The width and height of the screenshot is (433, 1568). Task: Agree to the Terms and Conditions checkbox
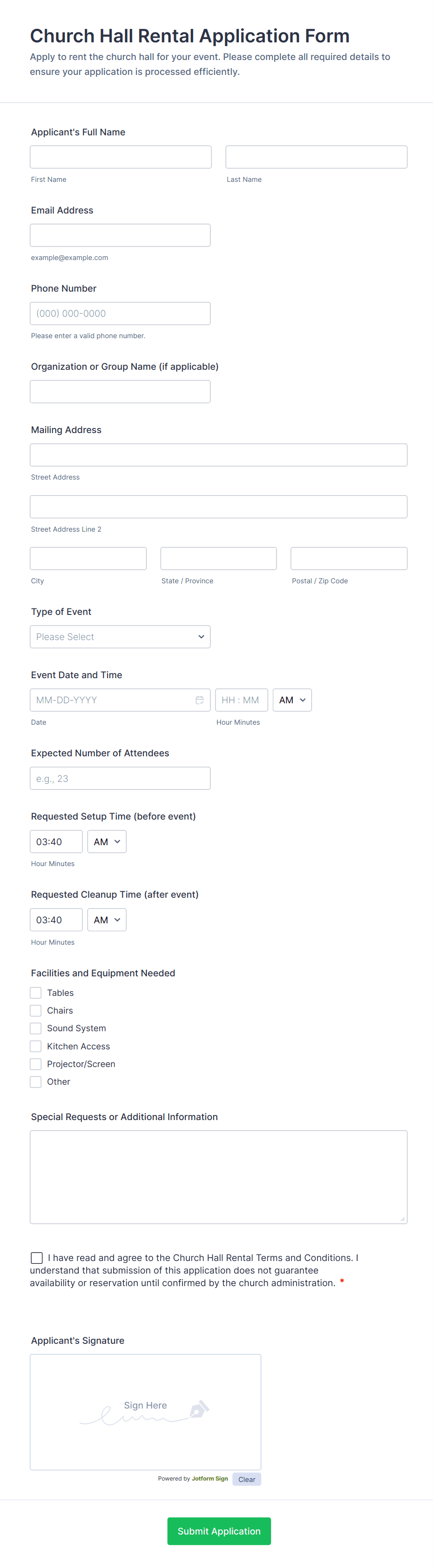tap(37, 1258)
